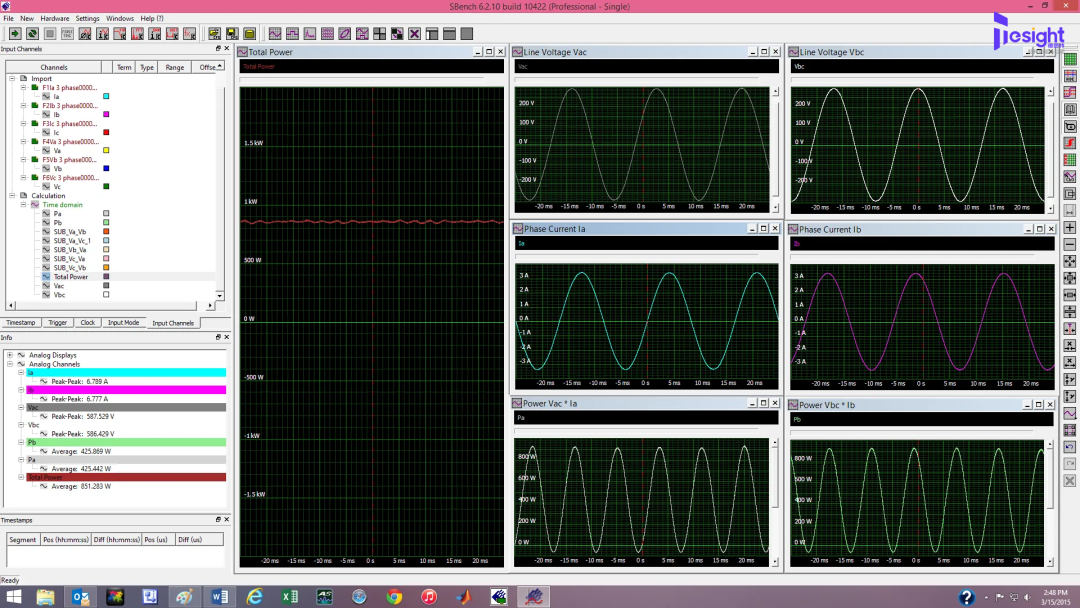
Task: Click the purple X close displays icon
Action: coord(414,33)
